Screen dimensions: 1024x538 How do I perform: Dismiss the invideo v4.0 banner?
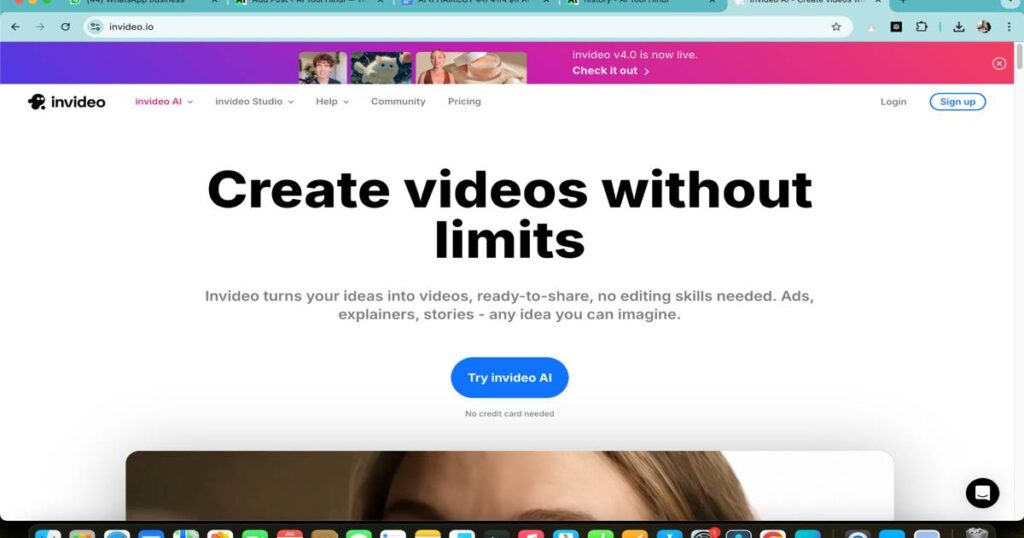999,63
